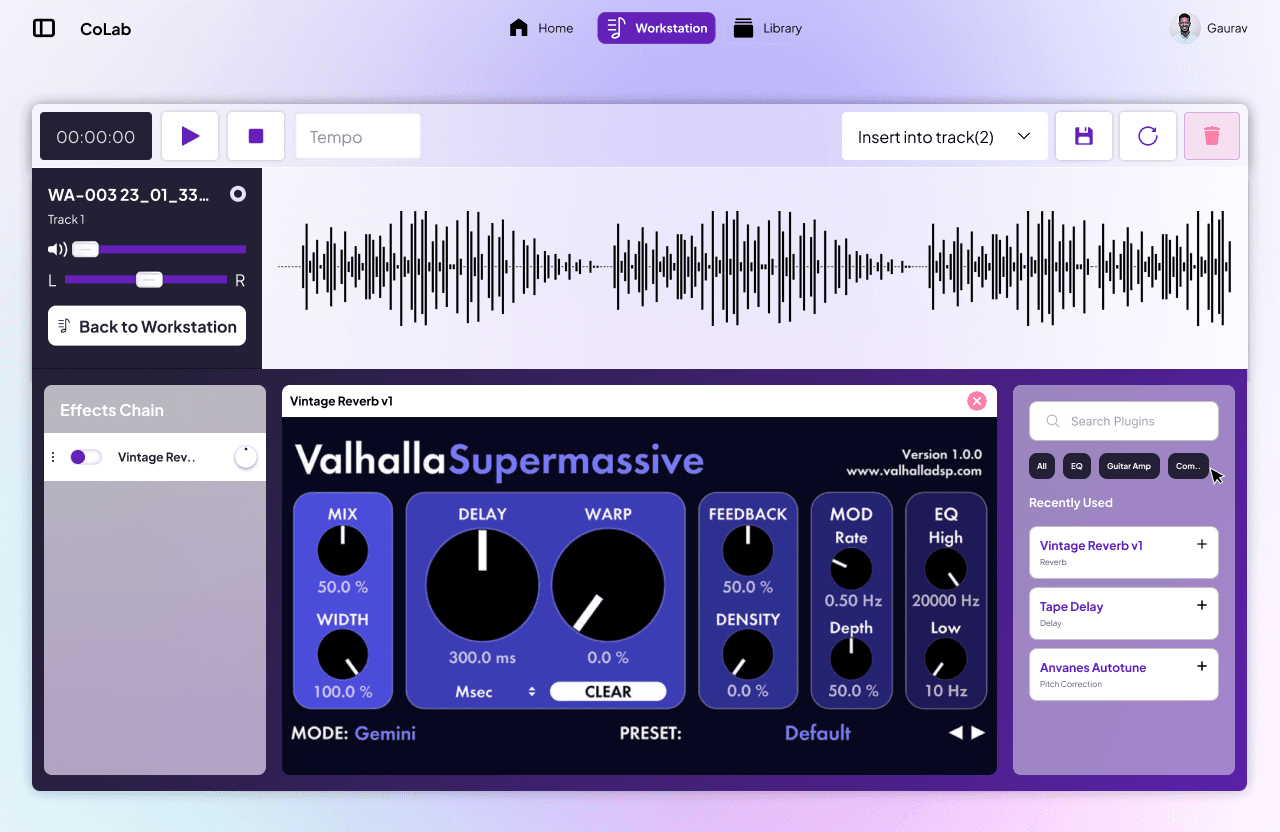This screenshot has height=832, width=1280.
Task: Go to previous preset with left arrow
Action: tap(956, 733)
